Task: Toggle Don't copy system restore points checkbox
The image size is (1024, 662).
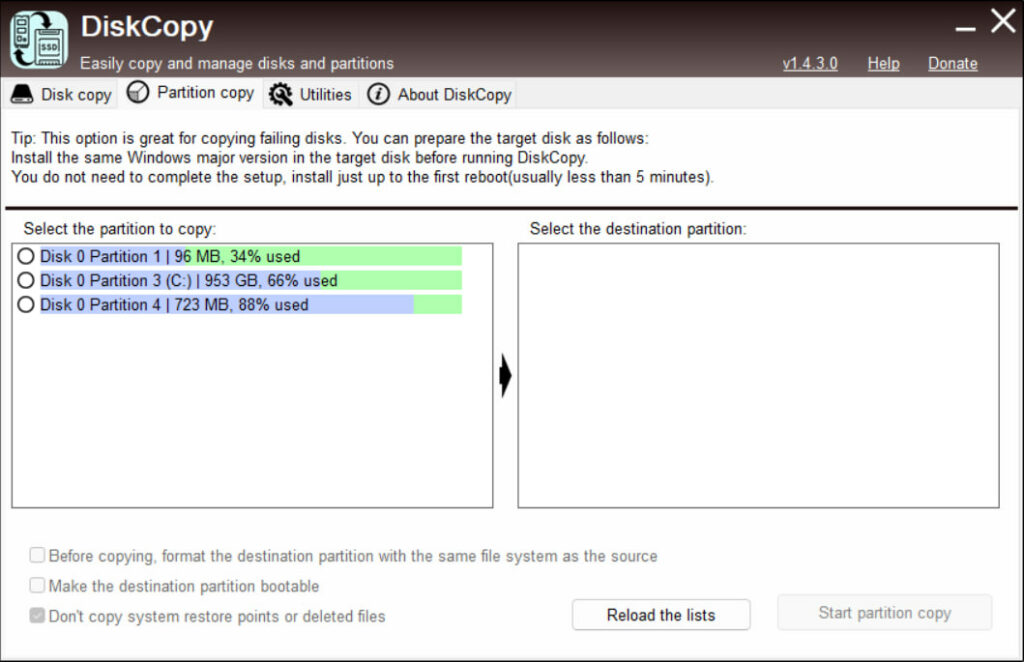Action: [x=37, y=615]
